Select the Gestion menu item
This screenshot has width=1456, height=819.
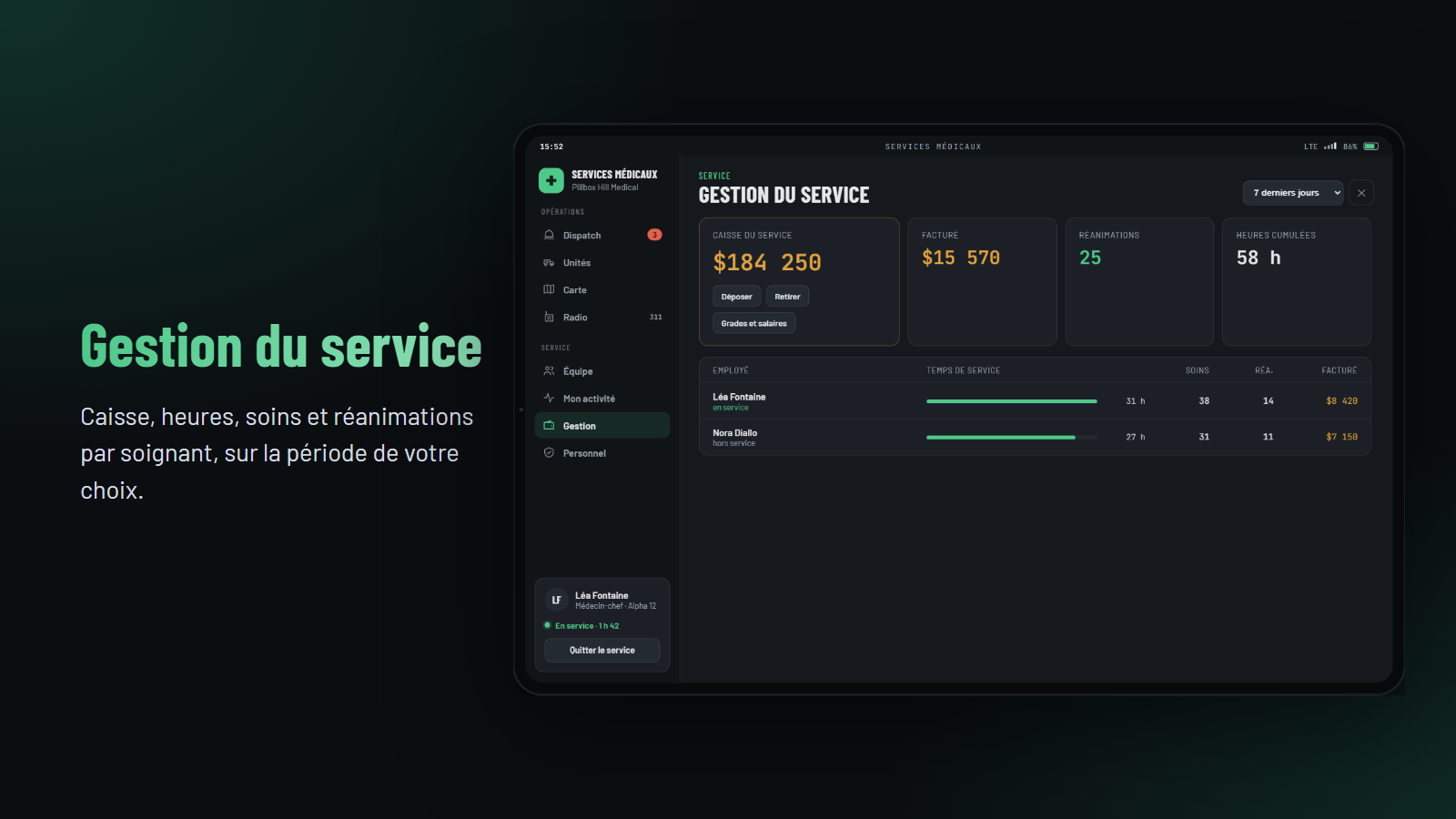tap(602, 425)
